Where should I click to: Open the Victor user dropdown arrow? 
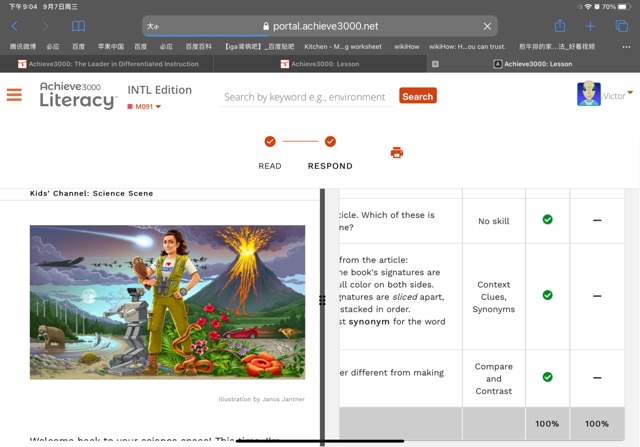(630, 93)
